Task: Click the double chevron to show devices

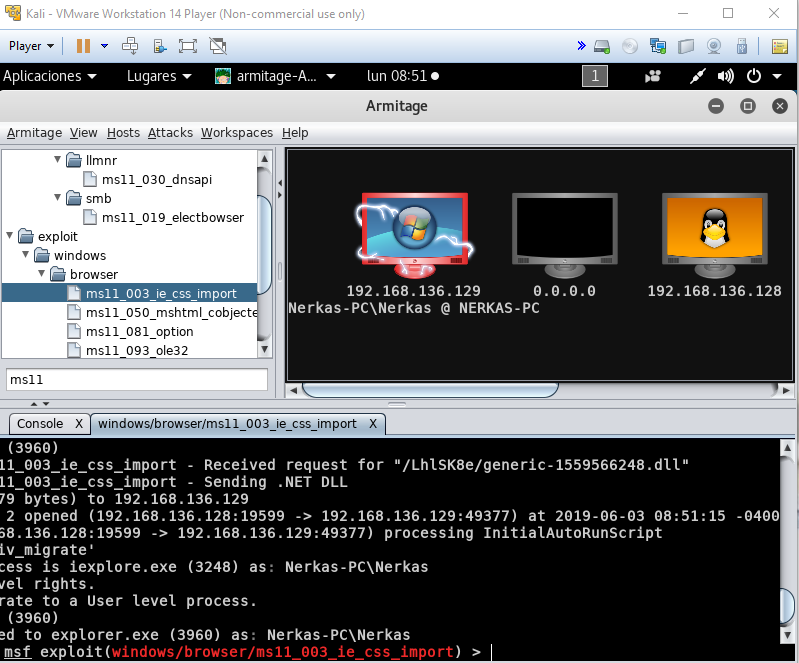Action: [x=581, y=46]
